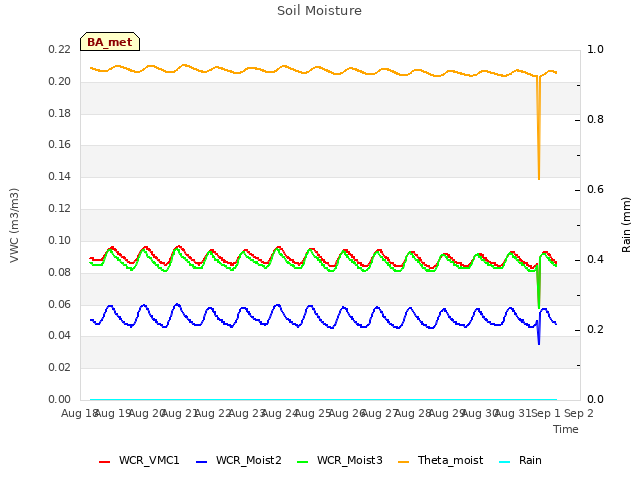Click the Rain (mm) axis label

(x=626, y=225)
